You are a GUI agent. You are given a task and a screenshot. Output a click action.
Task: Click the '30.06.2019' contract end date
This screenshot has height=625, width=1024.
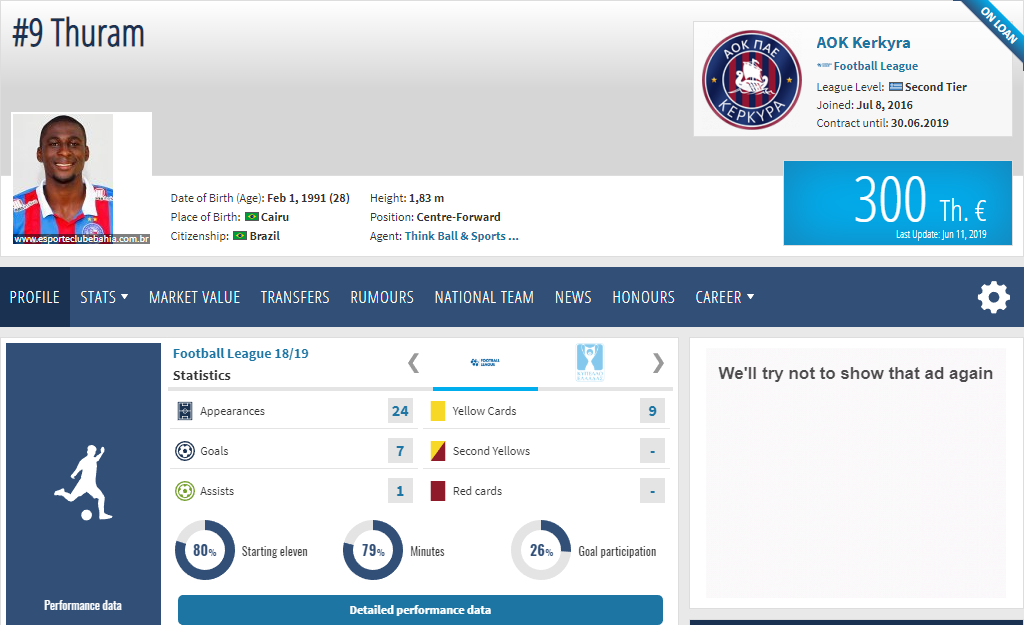tap(920, 123)
